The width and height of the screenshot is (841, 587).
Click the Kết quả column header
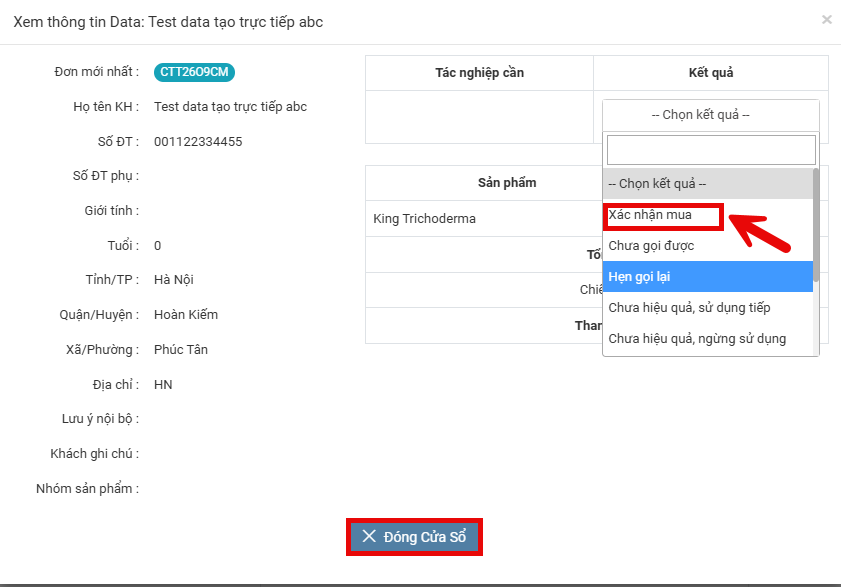[x=711, y=73]
